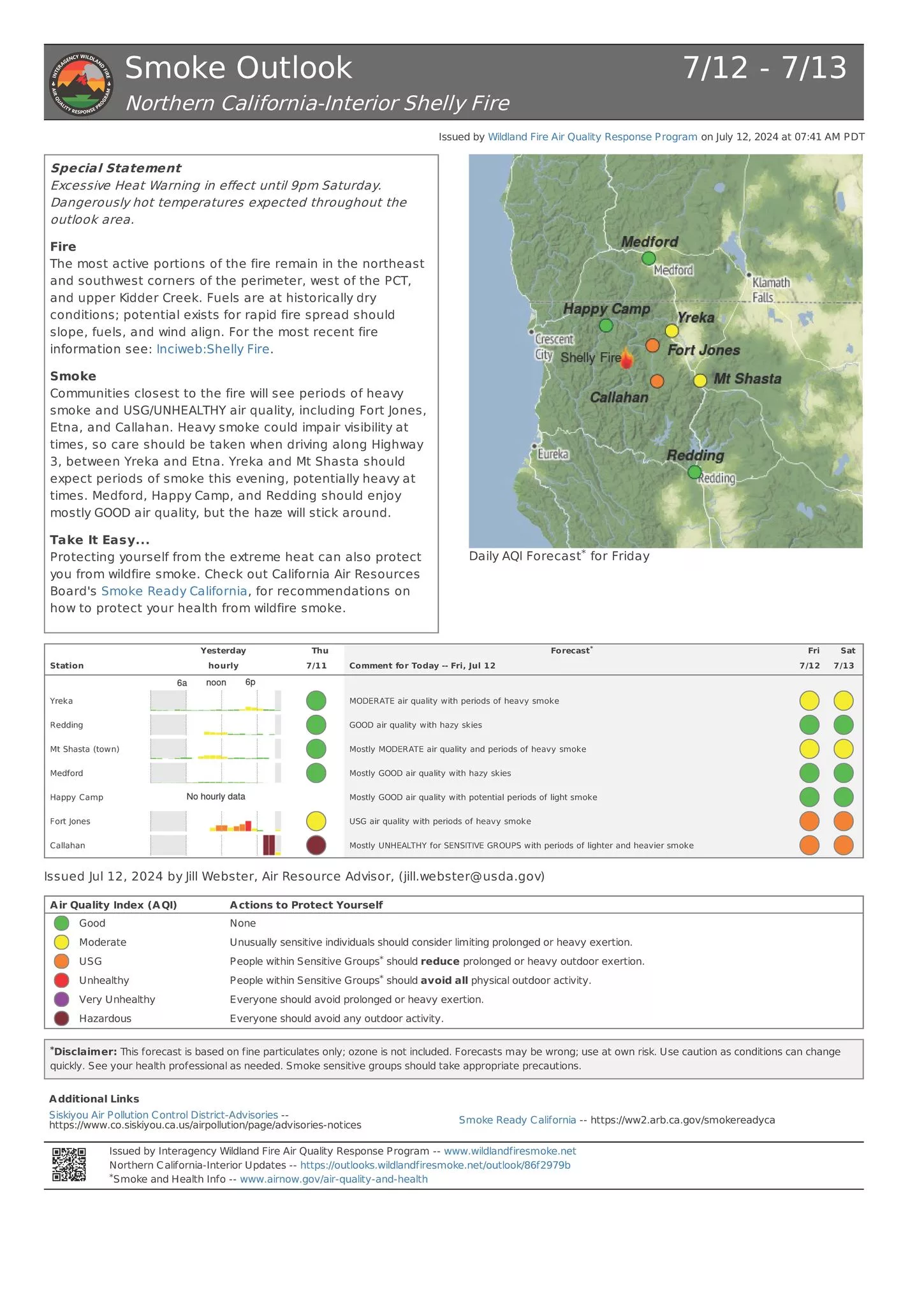The width and height of the screenshot is (924, 1306).
Task: Click the Unhealthy red legend swatch
Action: click(x=61, y=980)
